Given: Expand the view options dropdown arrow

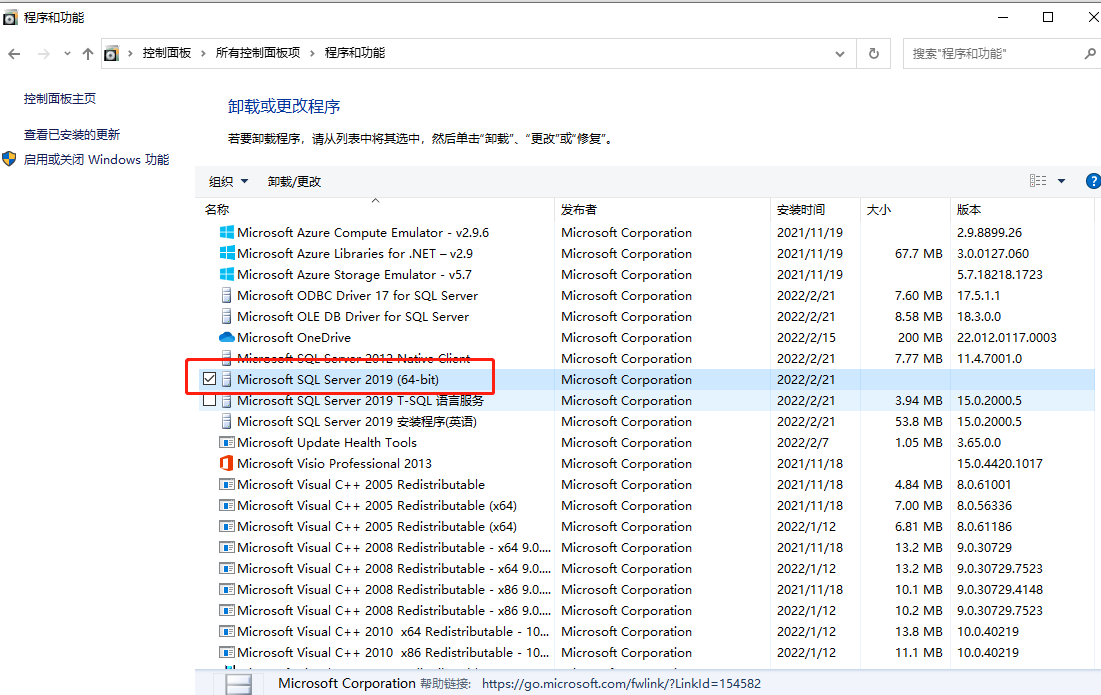Looking at the screenshot, I should [1062, 181].
